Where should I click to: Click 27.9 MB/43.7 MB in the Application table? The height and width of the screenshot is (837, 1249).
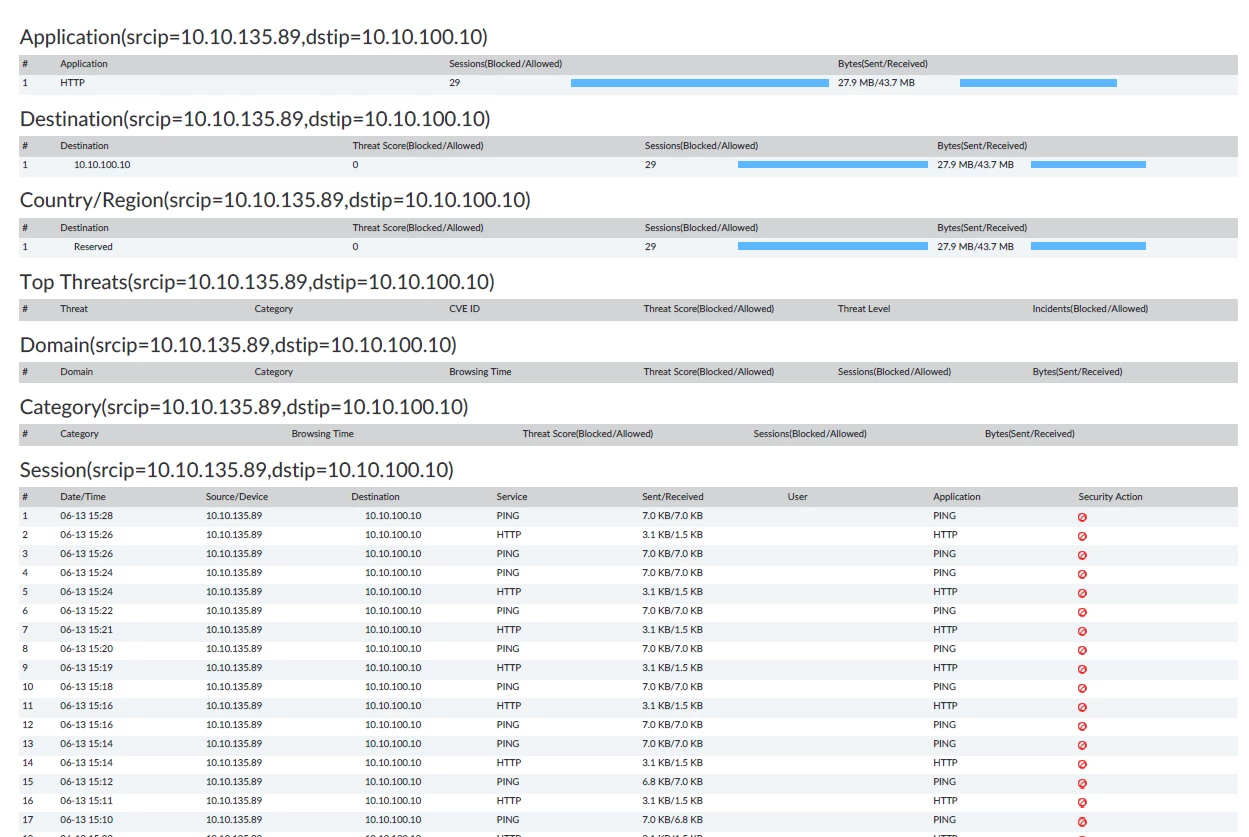tap(877, 83)
